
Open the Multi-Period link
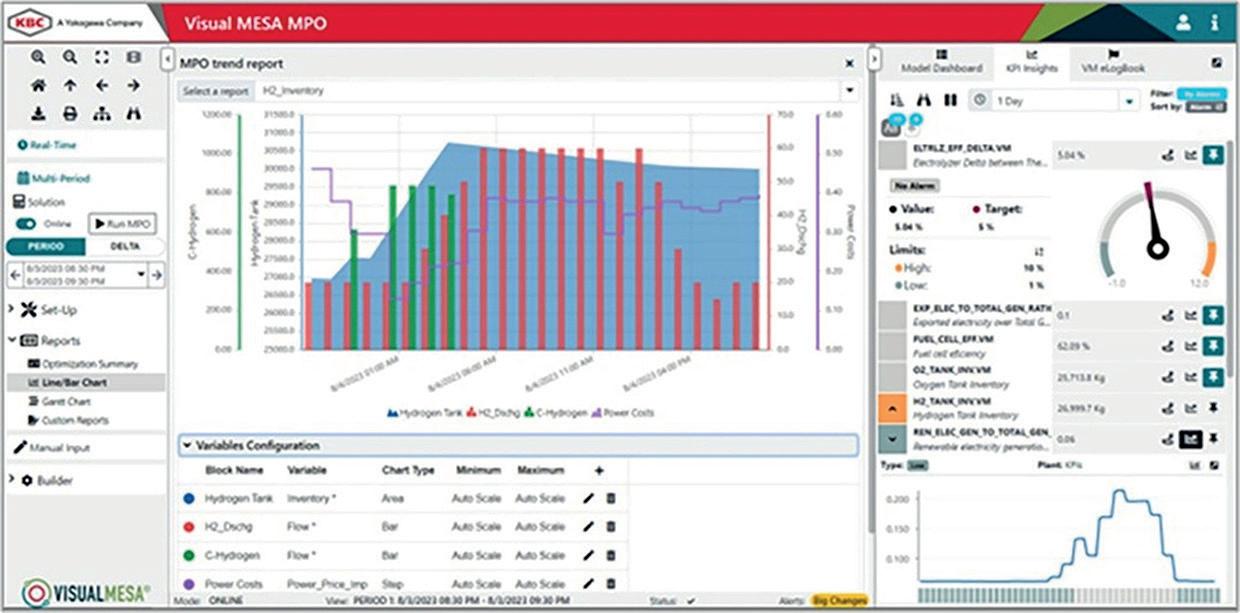click(54, 178)
